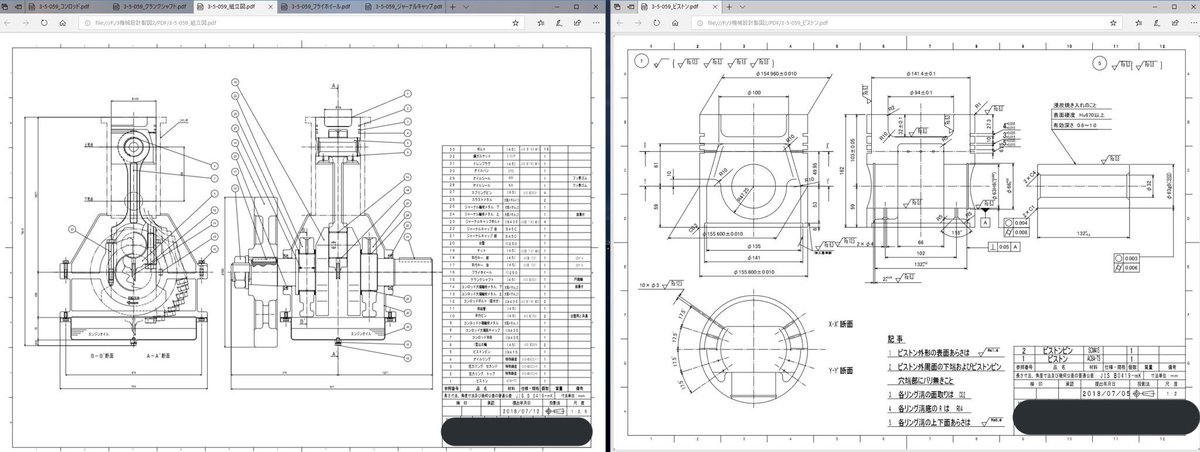The width and height of the screenshot is (1200, 452).
Task: Open the home page in right window
Action: tap(675, 22)
